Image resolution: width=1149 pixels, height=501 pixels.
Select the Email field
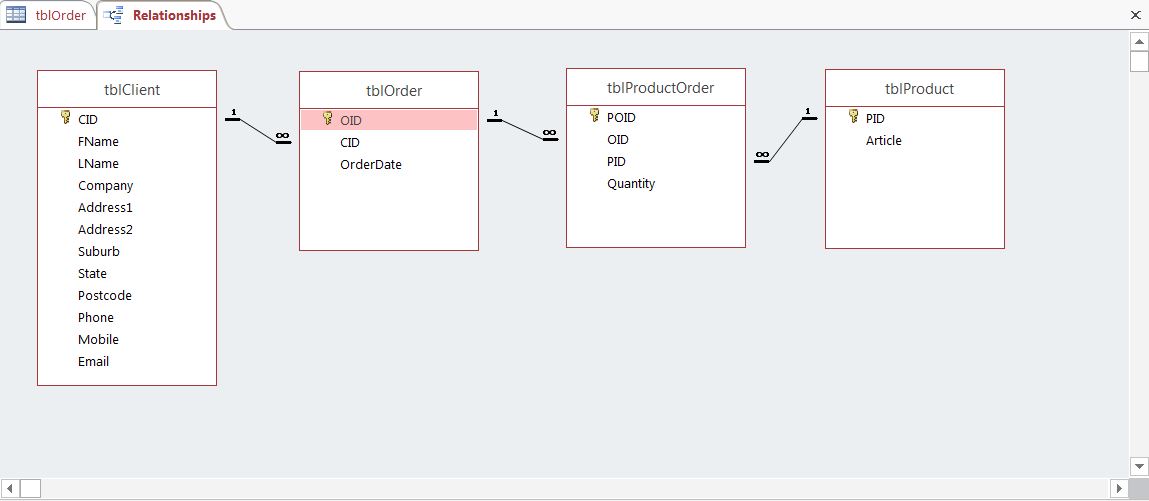coord(94,361)
